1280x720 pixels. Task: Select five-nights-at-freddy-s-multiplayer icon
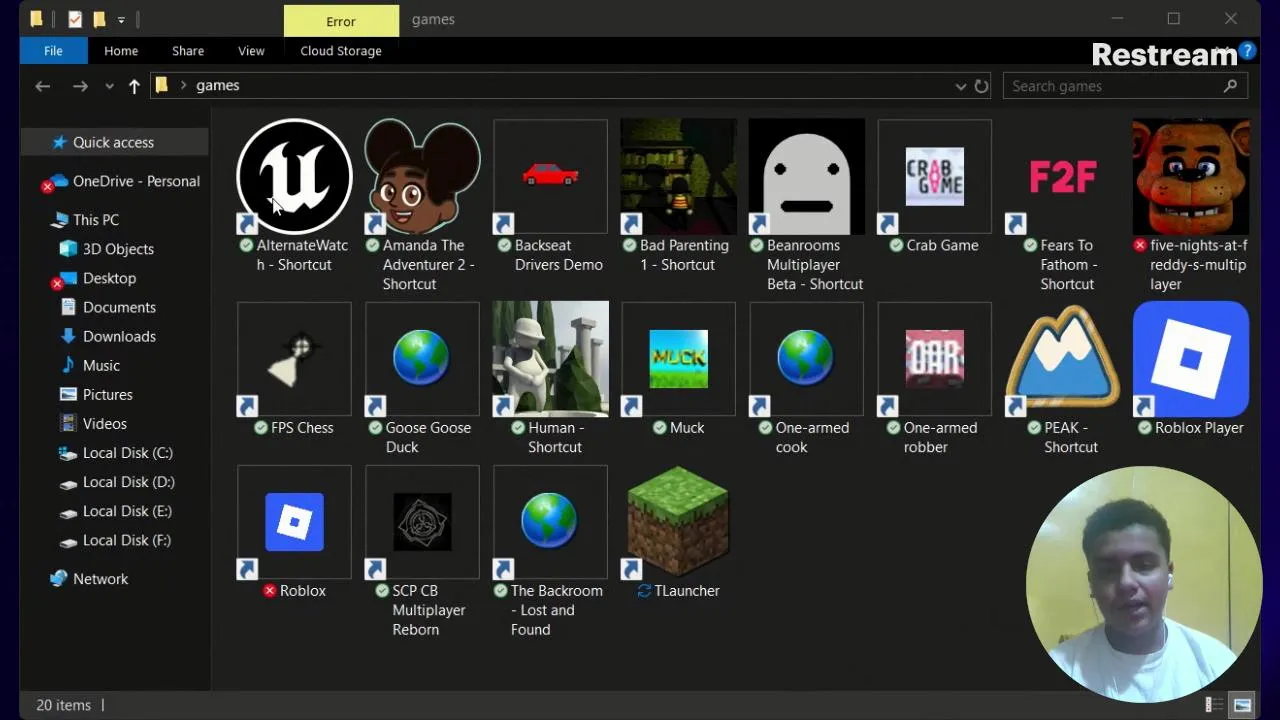(x=1191, y=177)
